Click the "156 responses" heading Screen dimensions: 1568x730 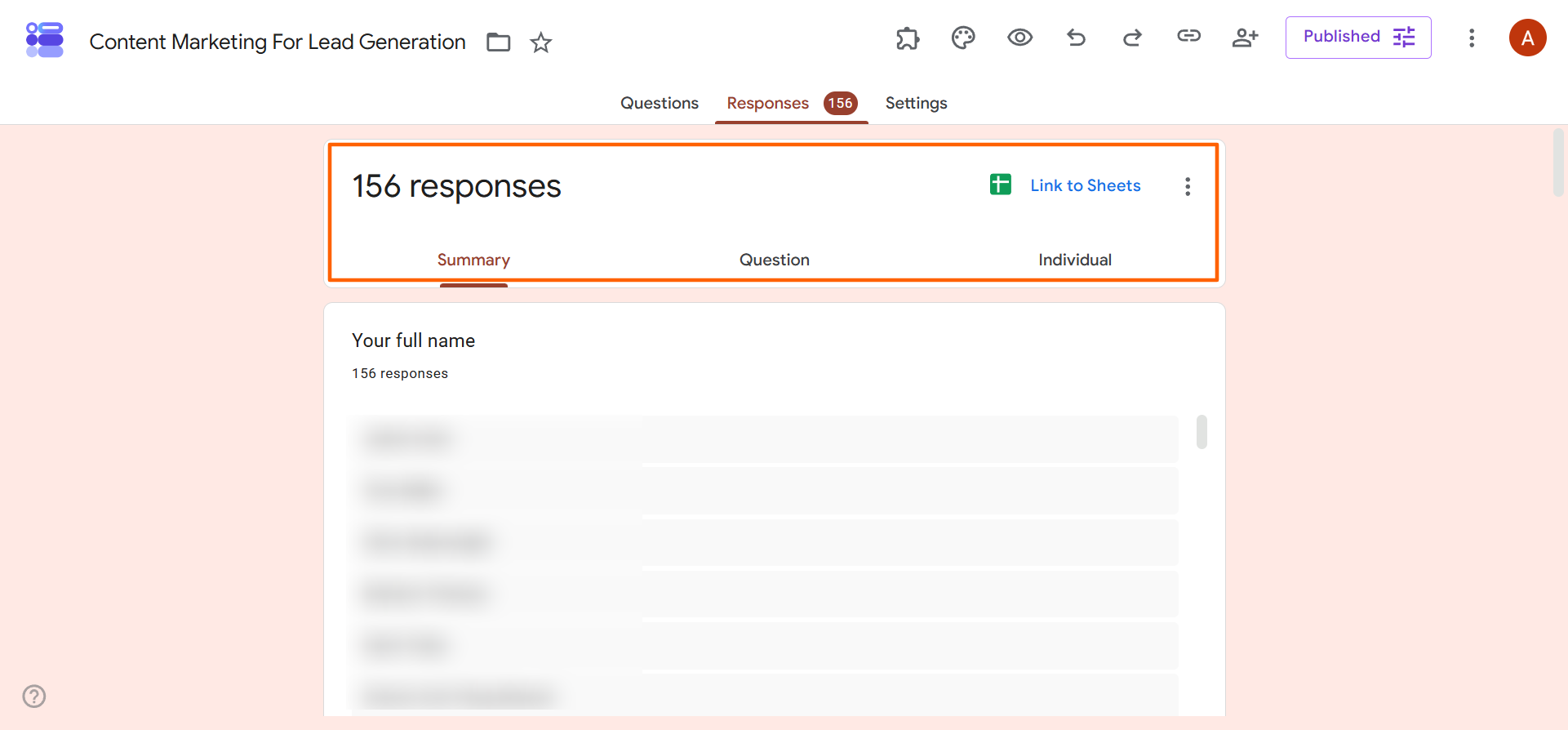point(456,186)
